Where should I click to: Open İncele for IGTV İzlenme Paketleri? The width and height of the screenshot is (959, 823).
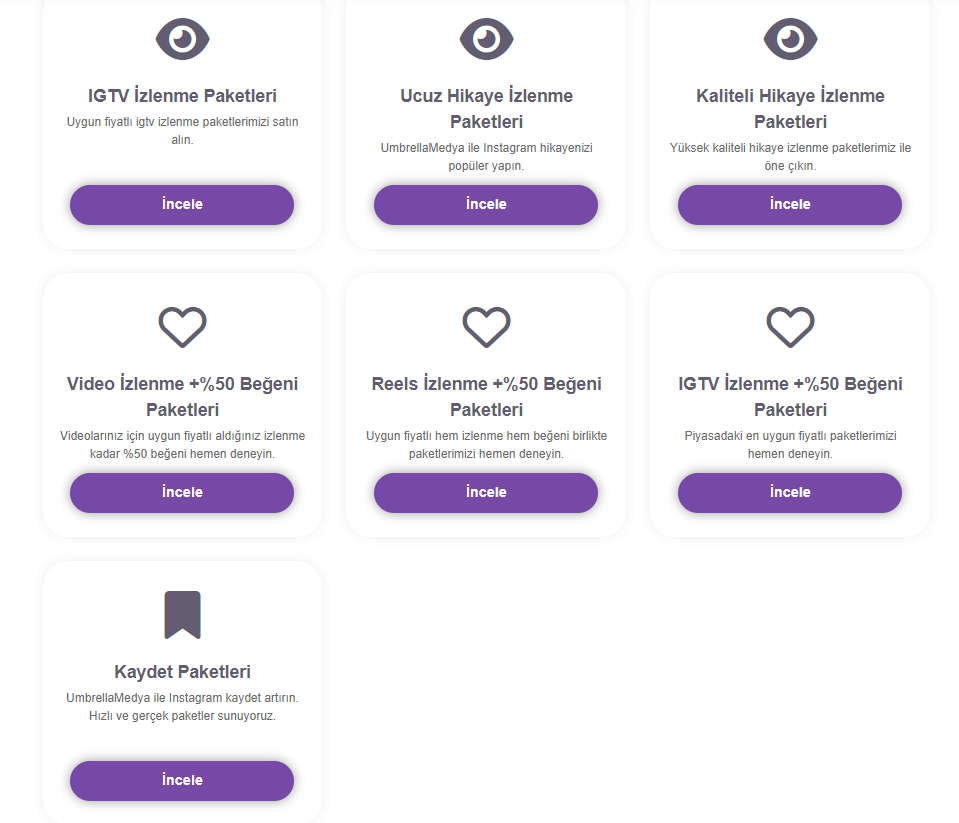(x=182, y=205)
